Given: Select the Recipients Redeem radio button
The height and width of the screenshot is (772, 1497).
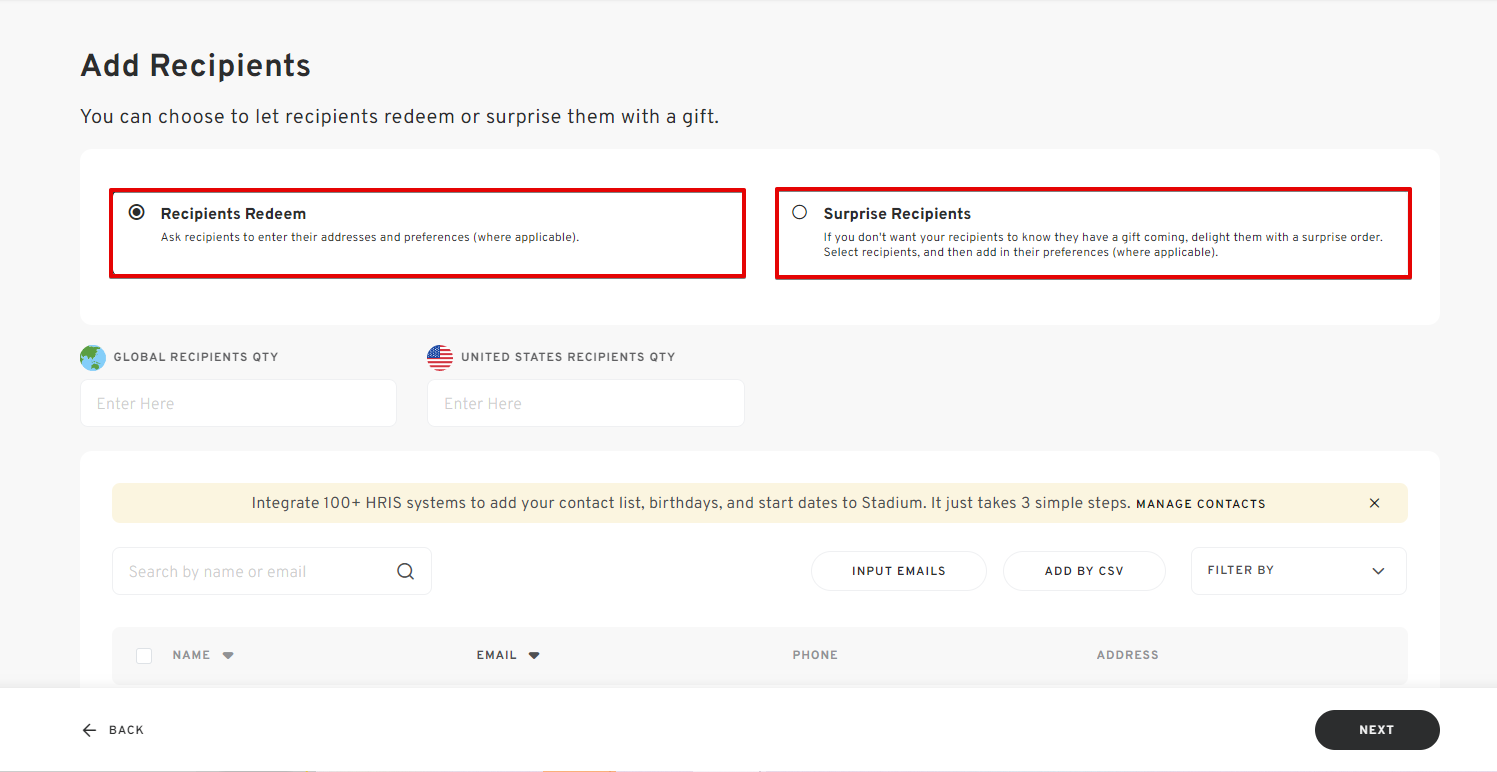Looking at the screenshot, I should pos(137,212).
